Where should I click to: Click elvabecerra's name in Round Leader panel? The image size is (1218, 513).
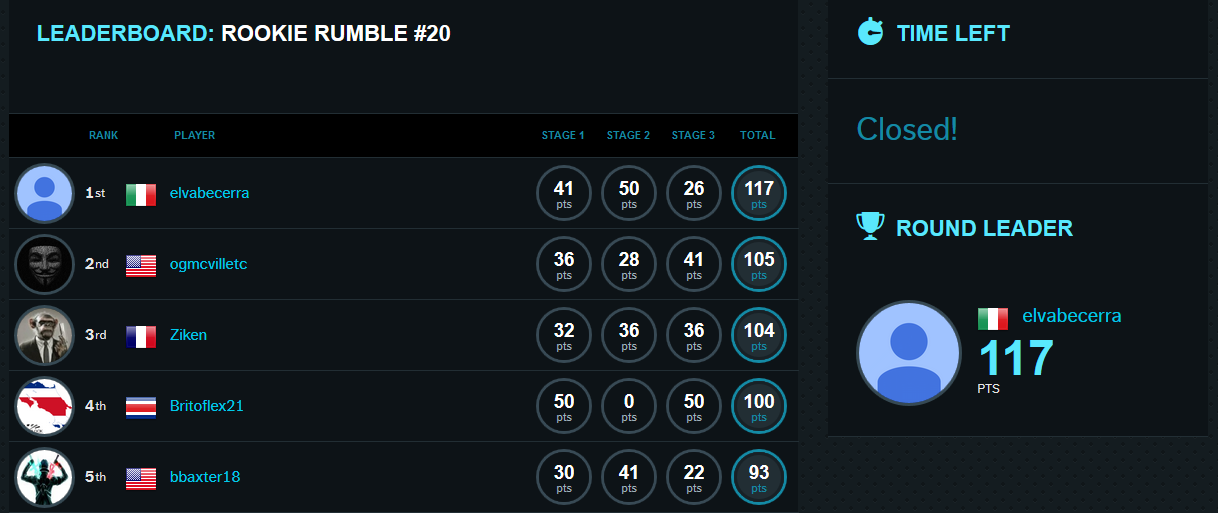(x=1071, y=316)
